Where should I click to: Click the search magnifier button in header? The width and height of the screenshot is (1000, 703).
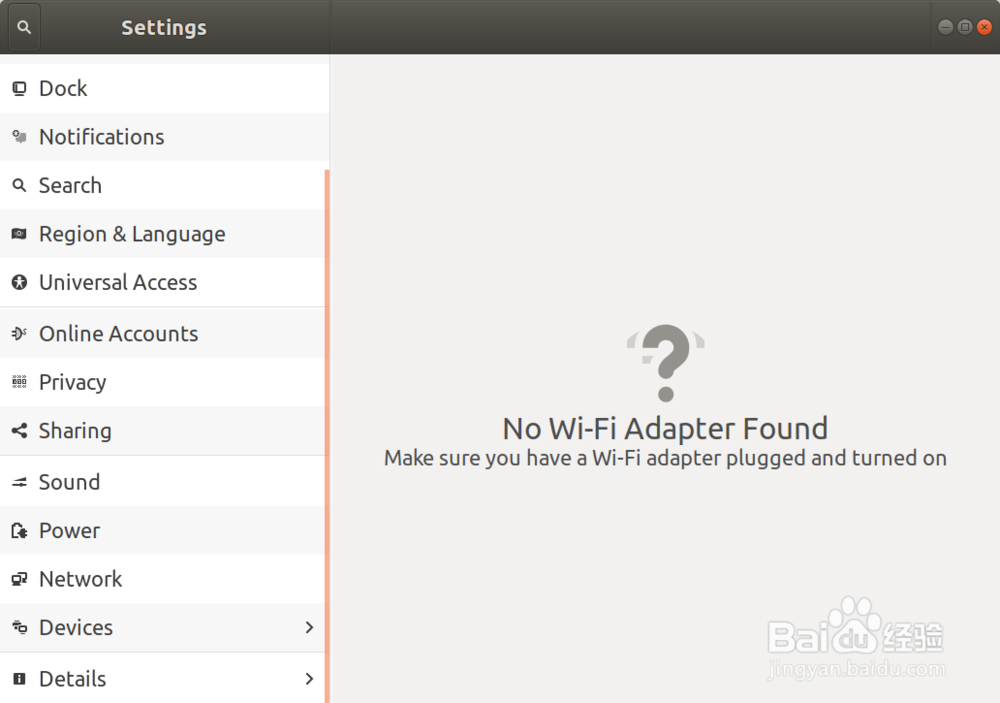pos(24,27)
